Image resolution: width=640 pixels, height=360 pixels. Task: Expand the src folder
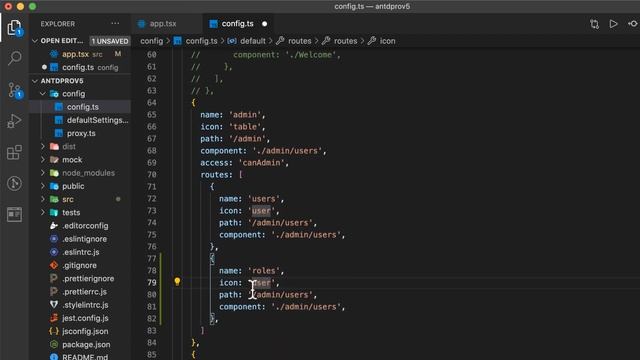43,199
